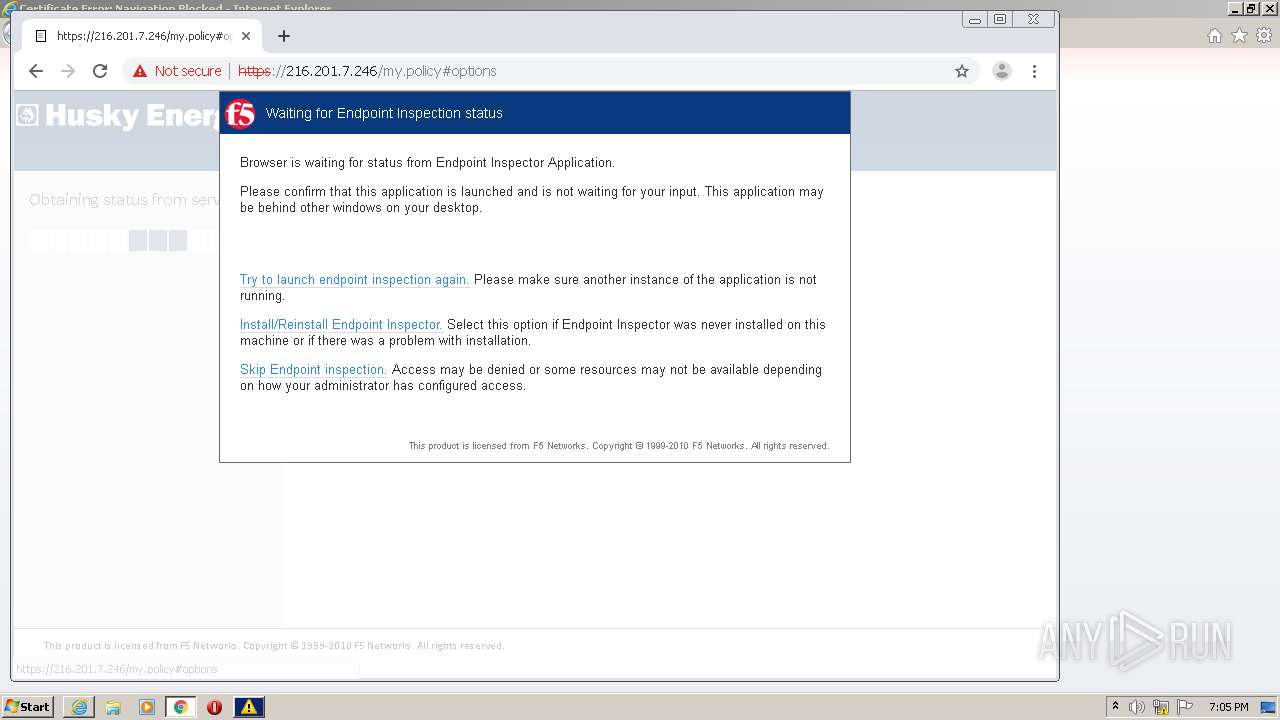Click the Action Center flag icon
Image resolution: width=1280 pixels, height=720 pixels.
[1186, 707]
